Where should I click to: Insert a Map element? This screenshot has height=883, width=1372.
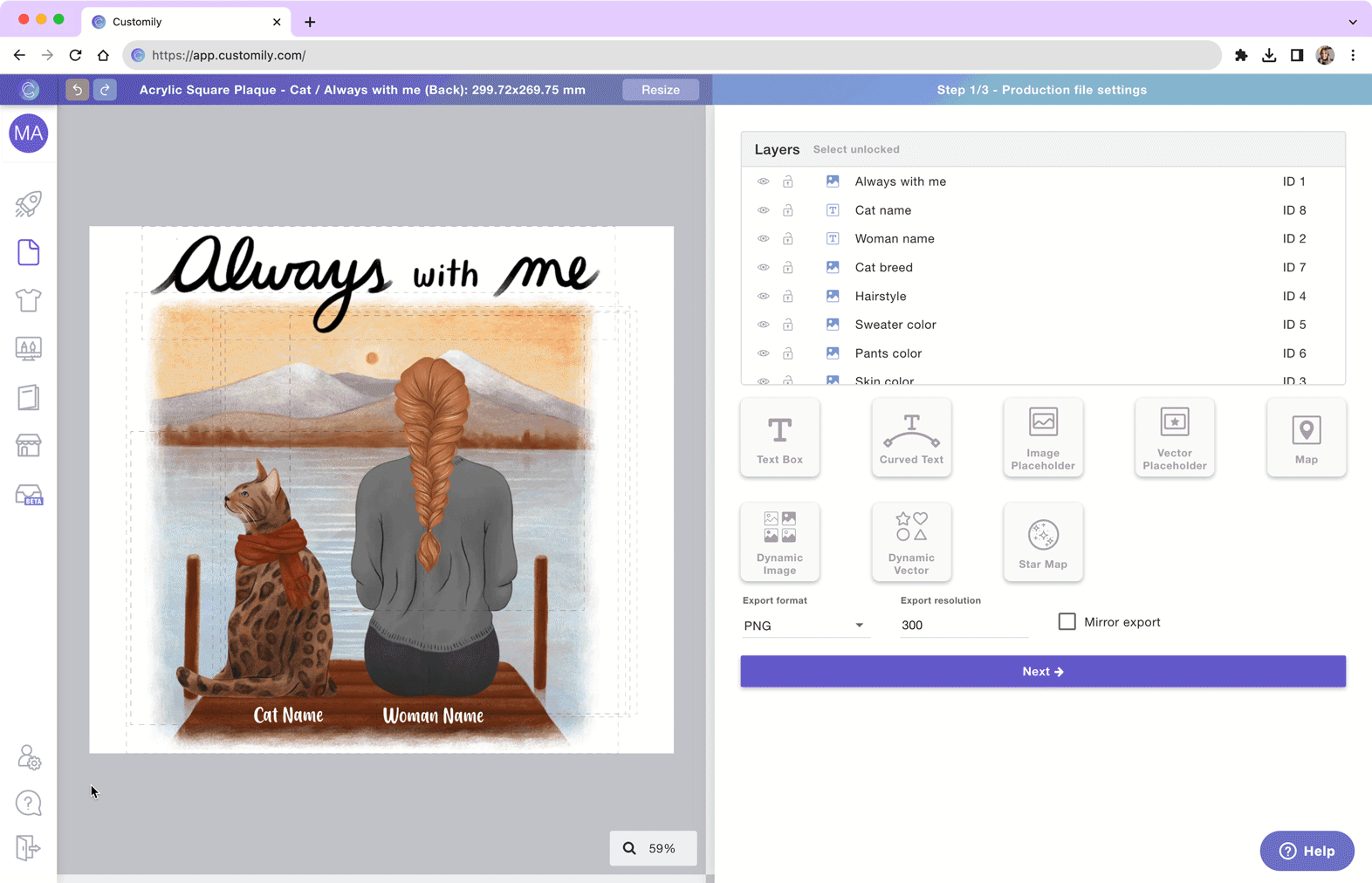pos(1306,438)
